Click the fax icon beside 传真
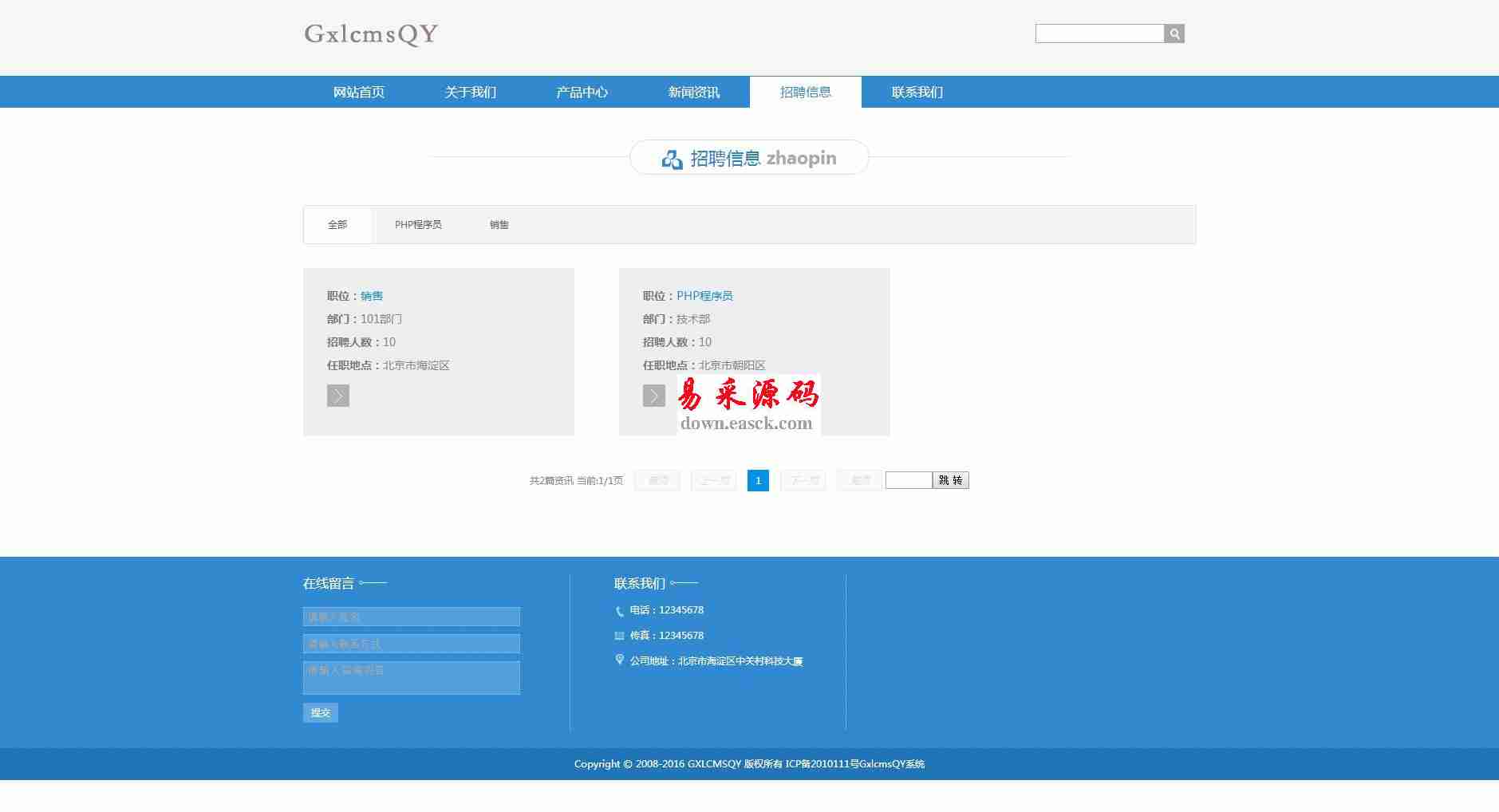The image size is (1499, 812). click(x=620, y=636)
